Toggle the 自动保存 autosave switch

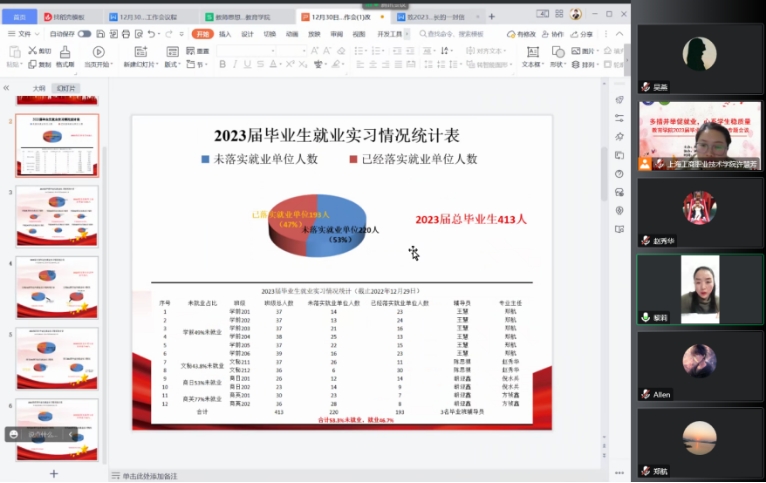[84, 34]
